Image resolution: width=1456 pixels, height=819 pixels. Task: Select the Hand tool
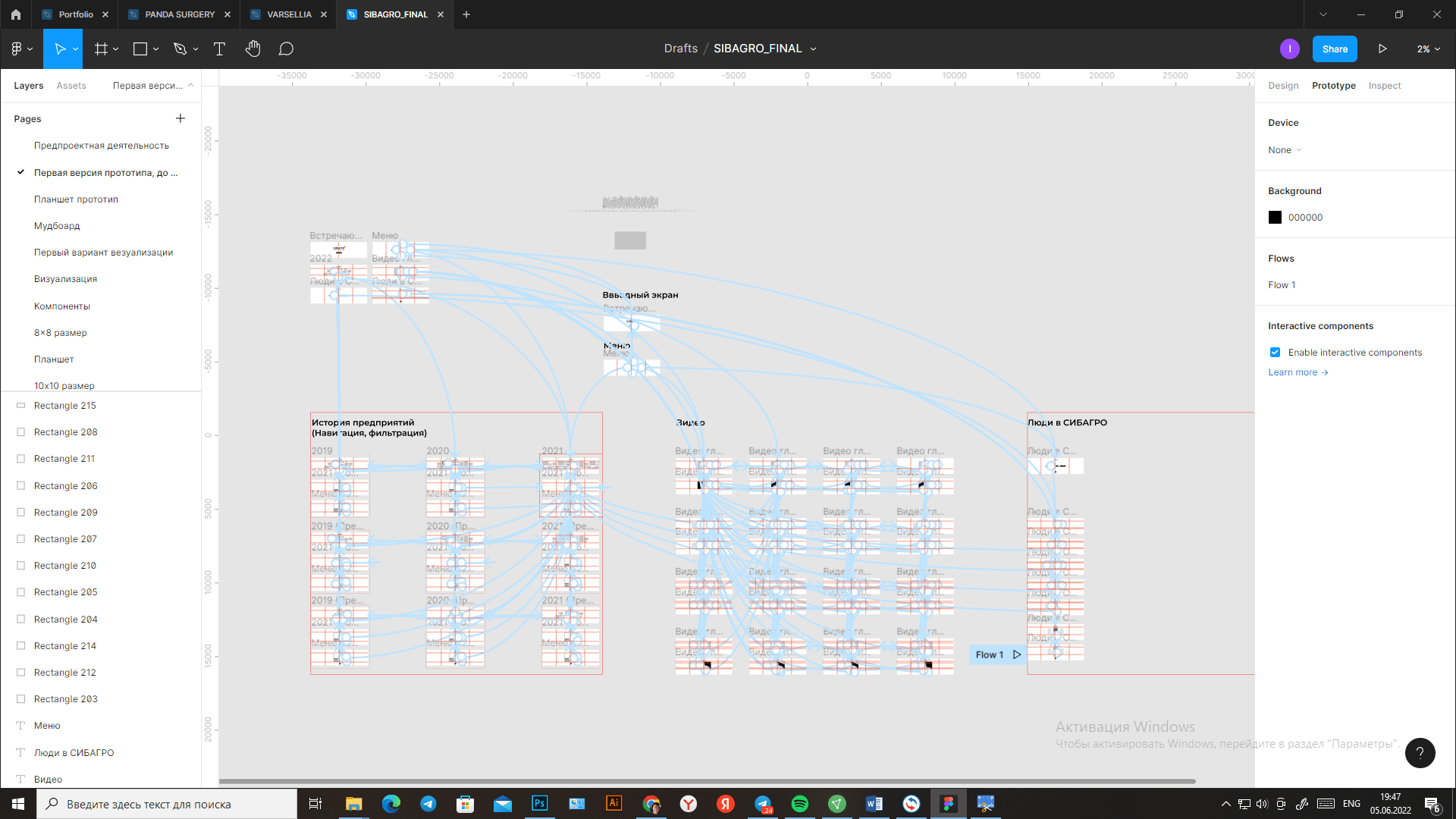(253, 49)
